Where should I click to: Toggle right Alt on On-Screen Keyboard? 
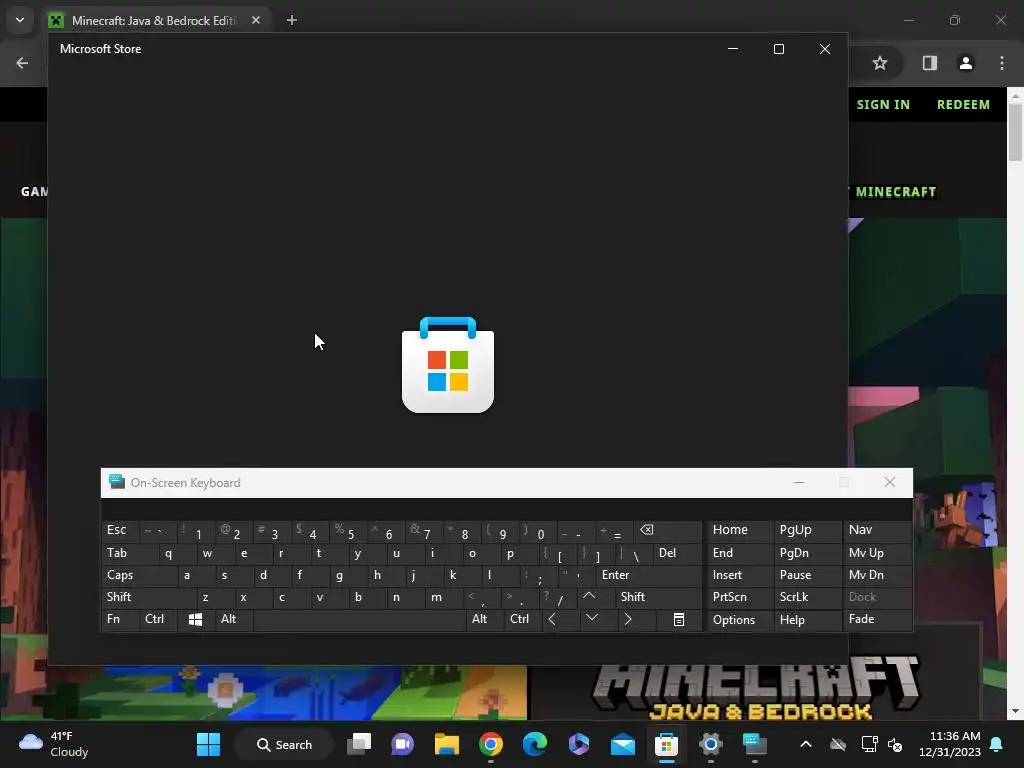pos(484,619)
